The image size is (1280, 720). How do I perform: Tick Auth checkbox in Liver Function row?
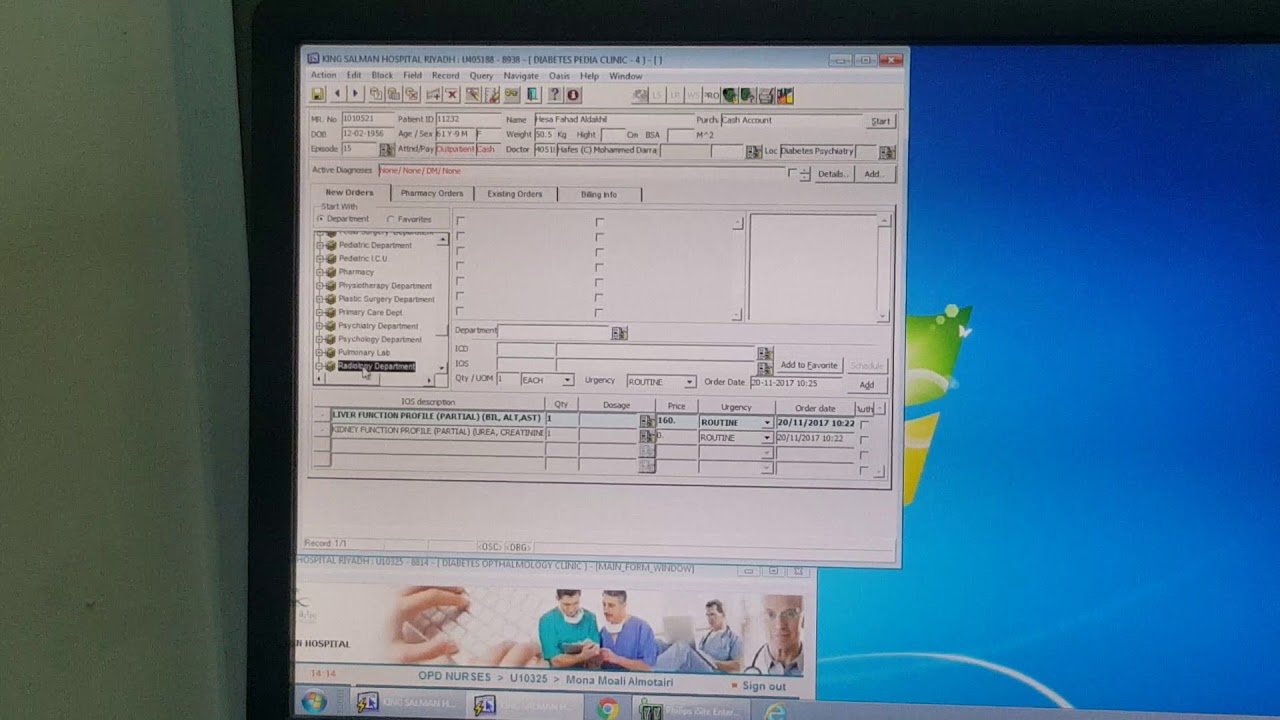click(864, 424)
